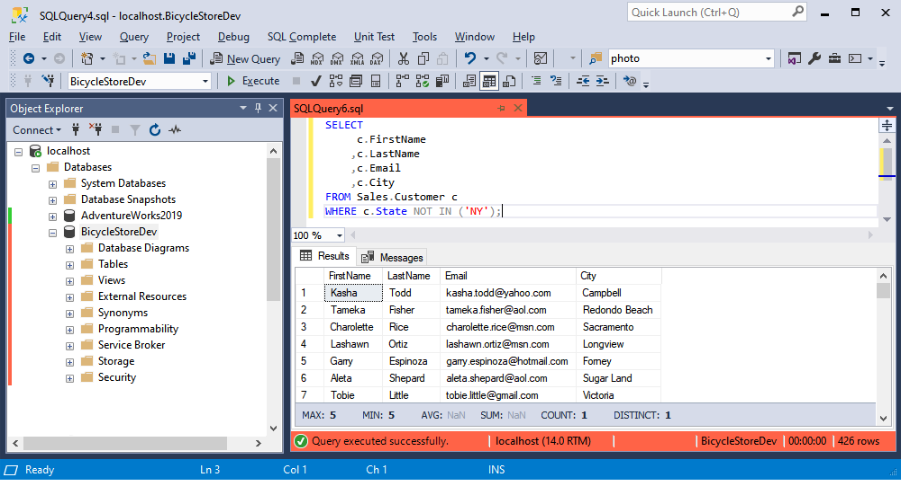Expand the Tables node under BicycleStoreDev

(71, 264)
